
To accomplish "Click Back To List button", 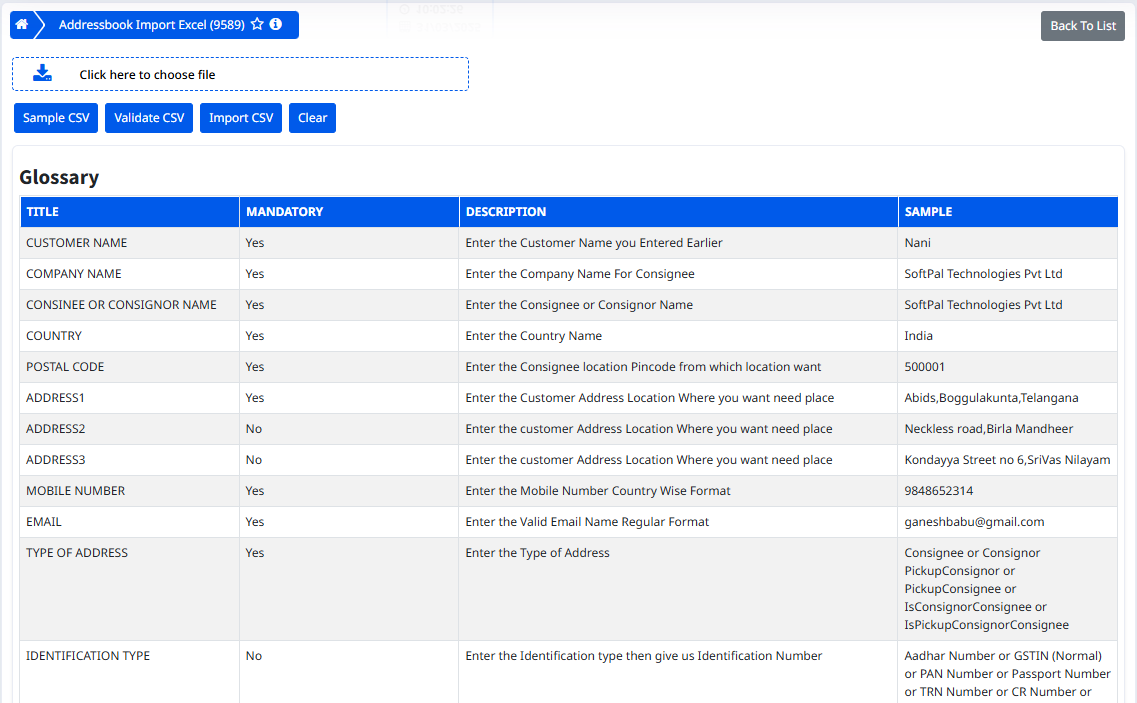I will 1083,26.
